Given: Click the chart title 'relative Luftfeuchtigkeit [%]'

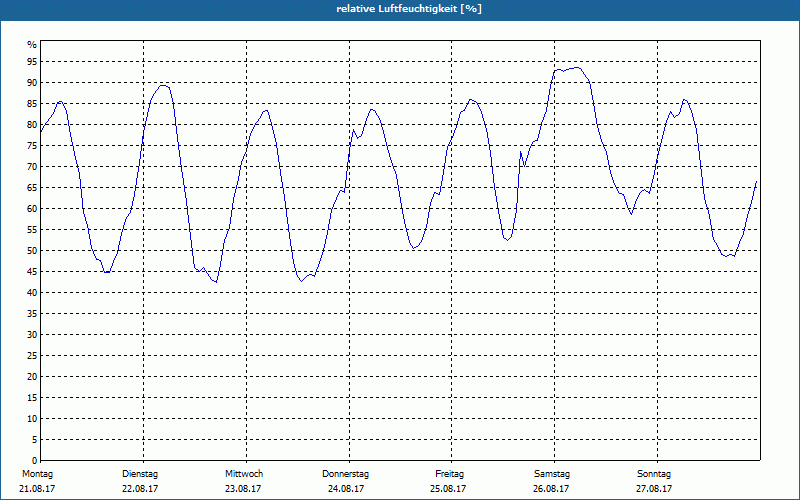Looking at the screenshot, I should [x=409, y=9].
